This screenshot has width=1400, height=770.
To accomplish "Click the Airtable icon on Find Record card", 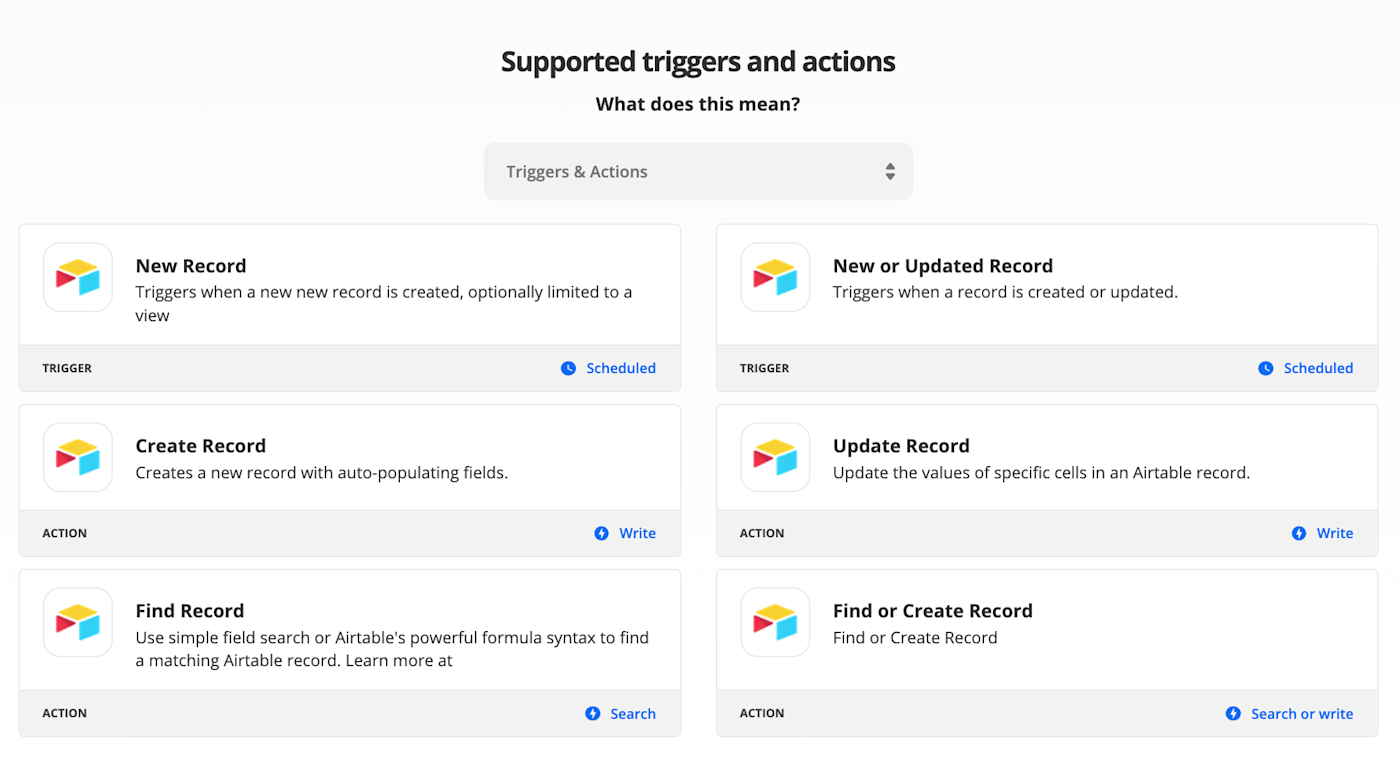I will (78, 622).
